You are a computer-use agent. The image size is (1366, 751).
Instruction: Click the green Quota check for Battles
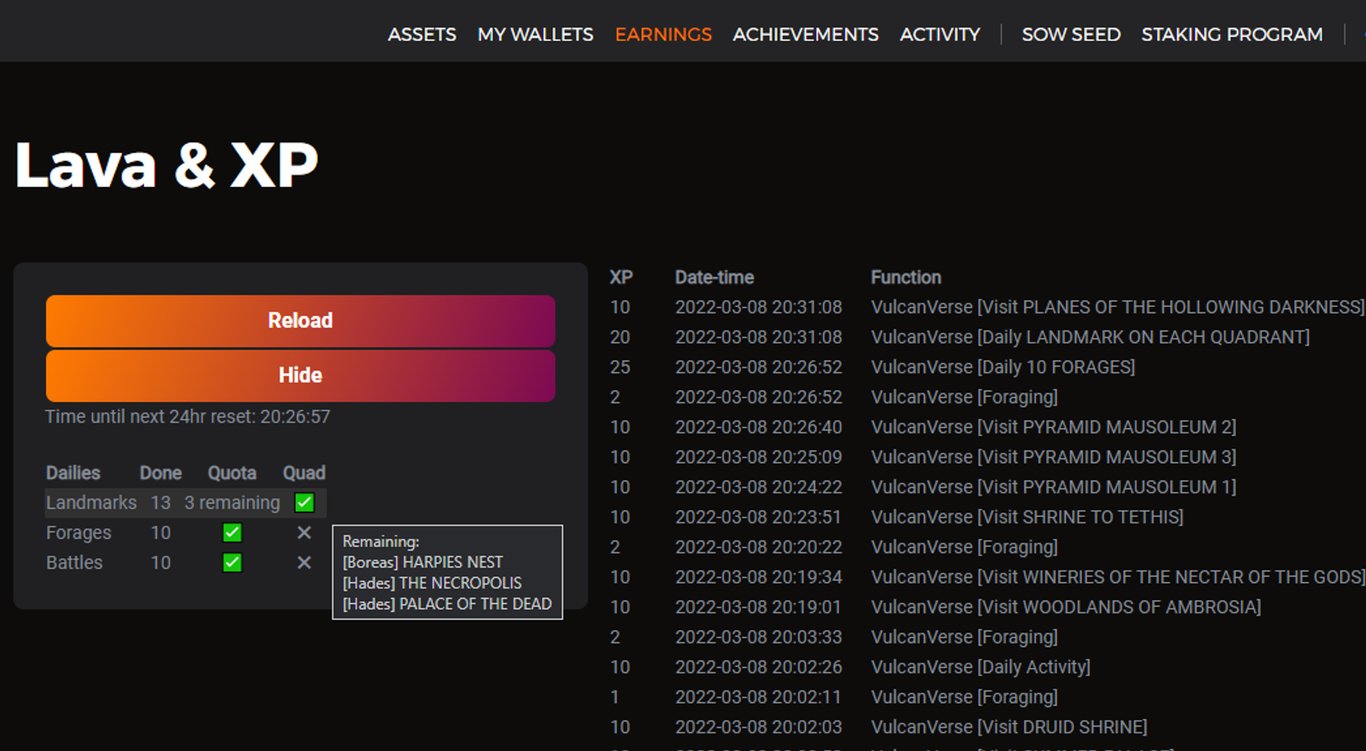pos(232,562)
